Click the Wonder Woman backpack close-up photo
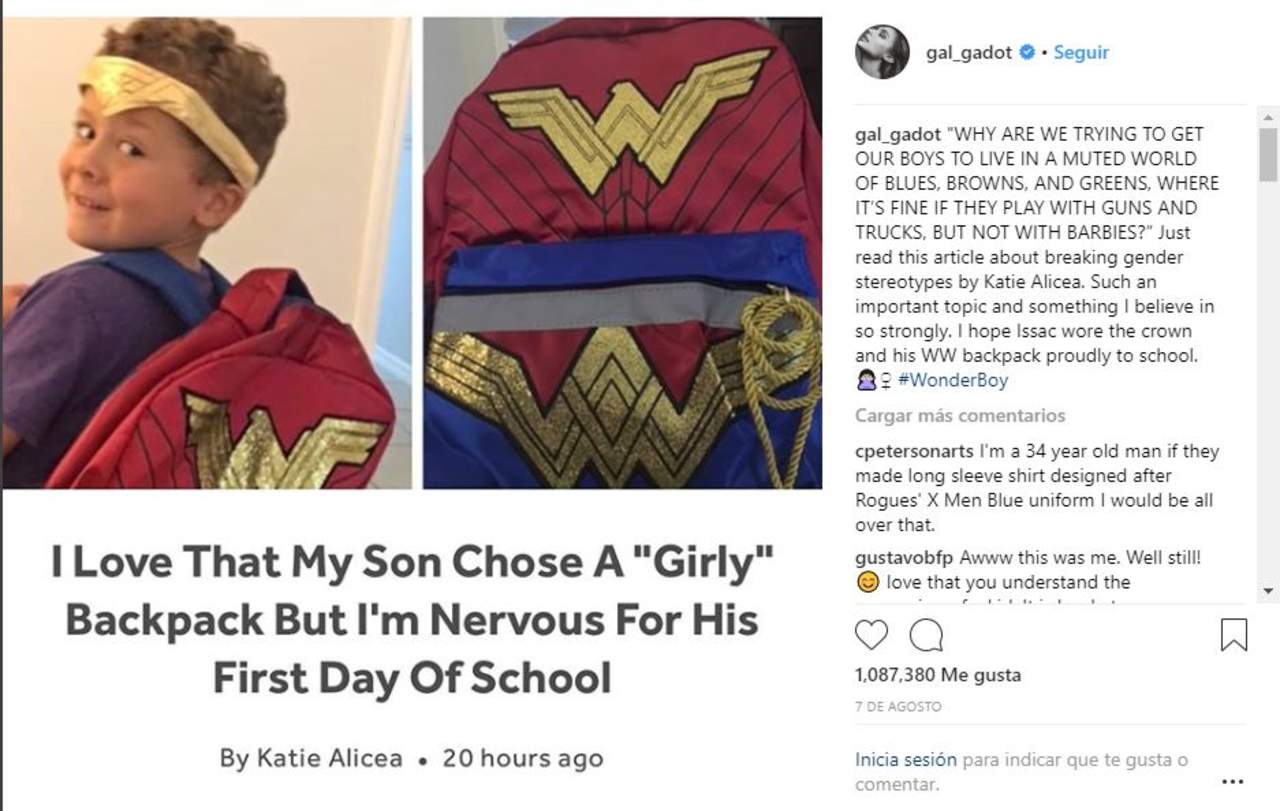Screen dimensions: 1280x811 click(x=622, y=253)
